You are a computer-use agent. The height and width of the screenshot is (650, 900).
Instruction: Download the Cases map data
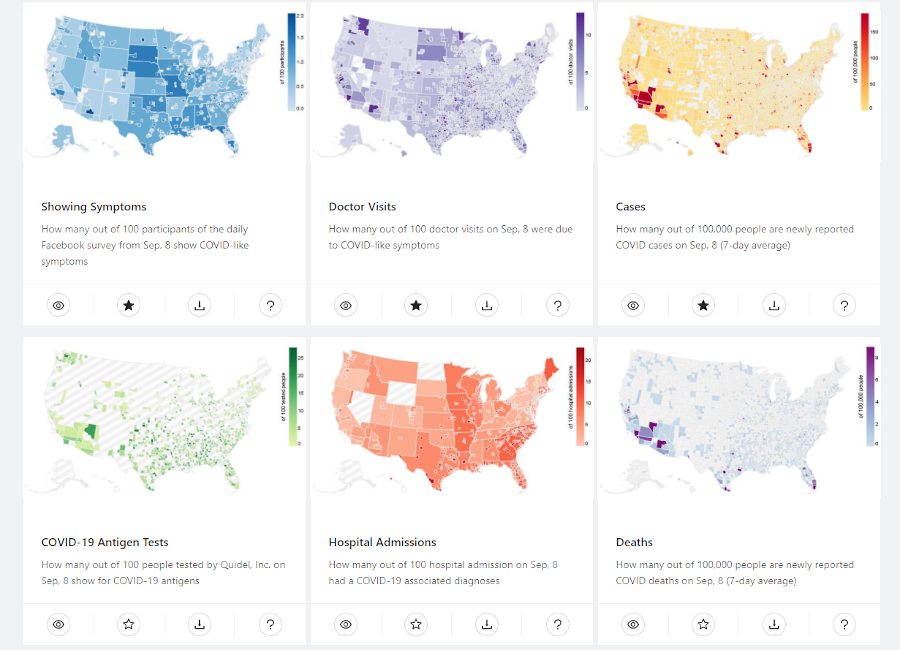[x=774, y=305]
